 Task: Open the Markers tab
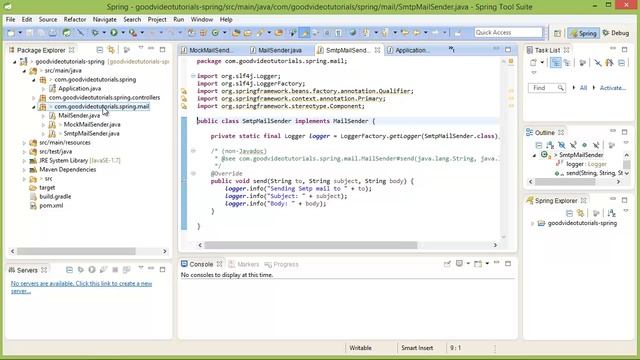[x=244, y=264]
